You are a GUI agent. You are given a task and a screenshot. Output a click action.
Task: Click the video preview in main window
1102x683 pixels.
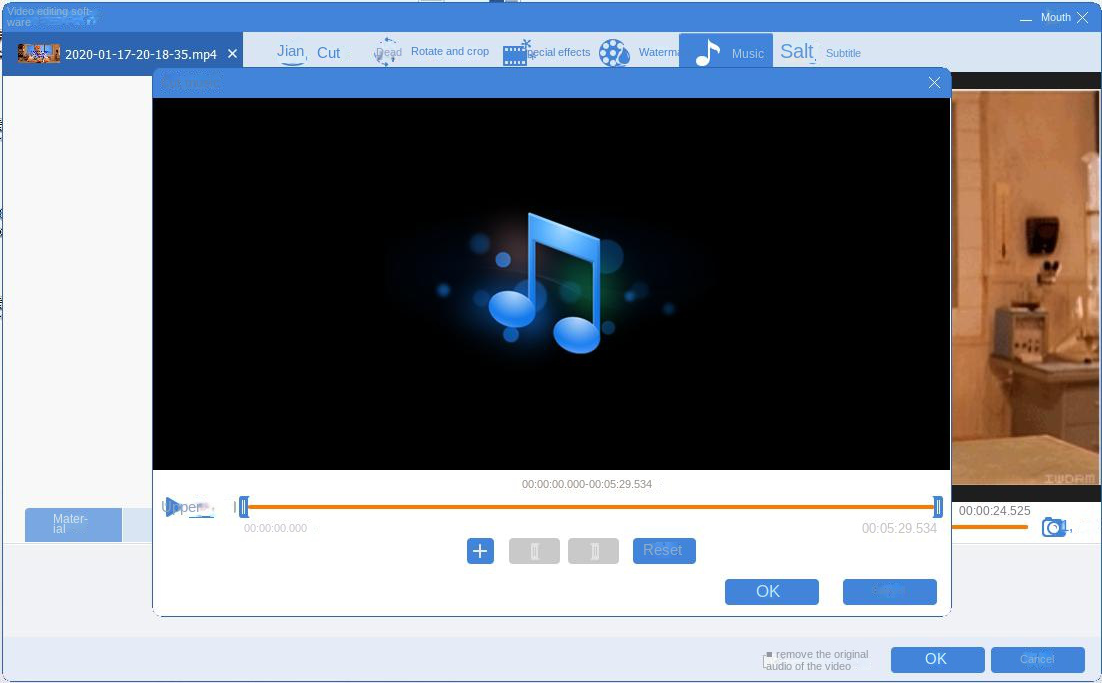click(1026, 288)
